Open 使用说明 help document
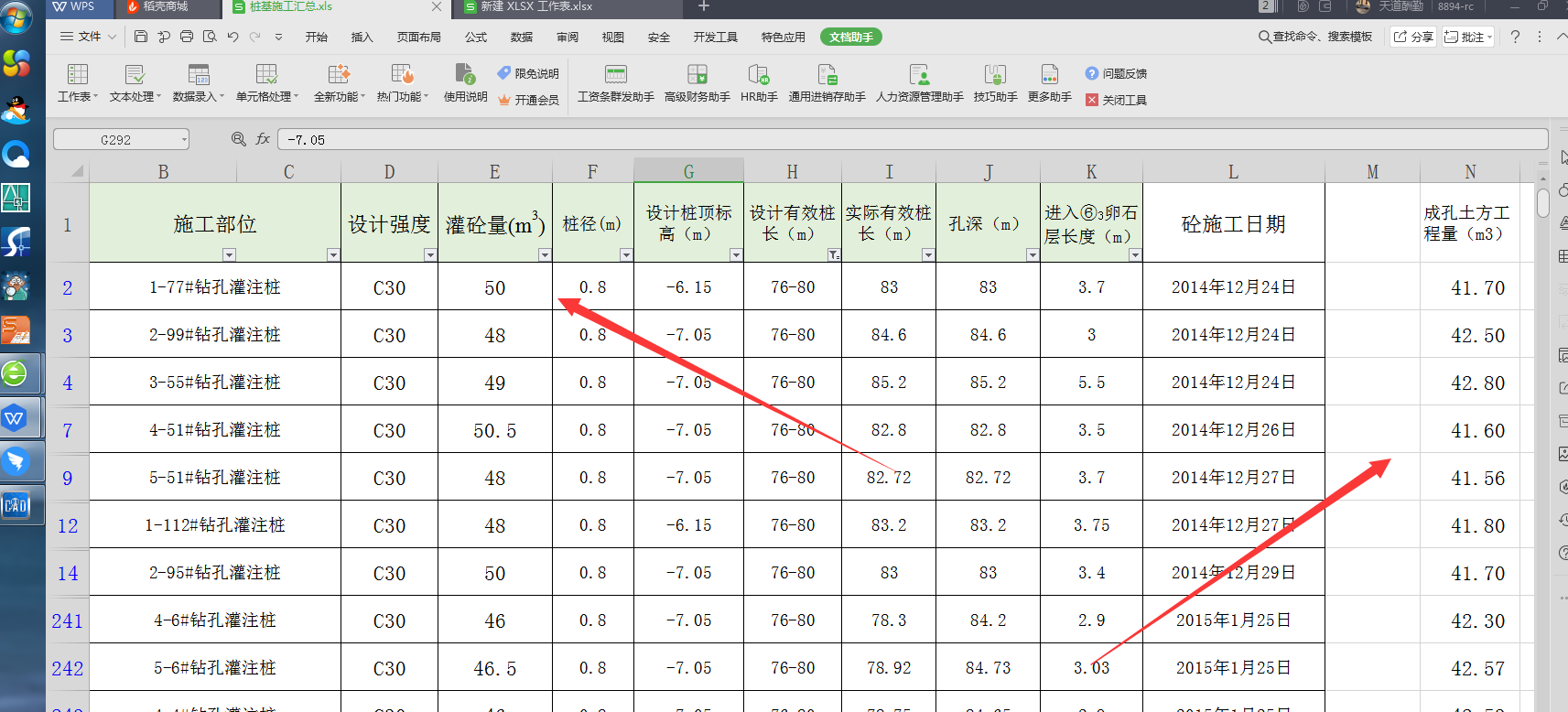Screen dimensions: 1568x712 (466, 83)
